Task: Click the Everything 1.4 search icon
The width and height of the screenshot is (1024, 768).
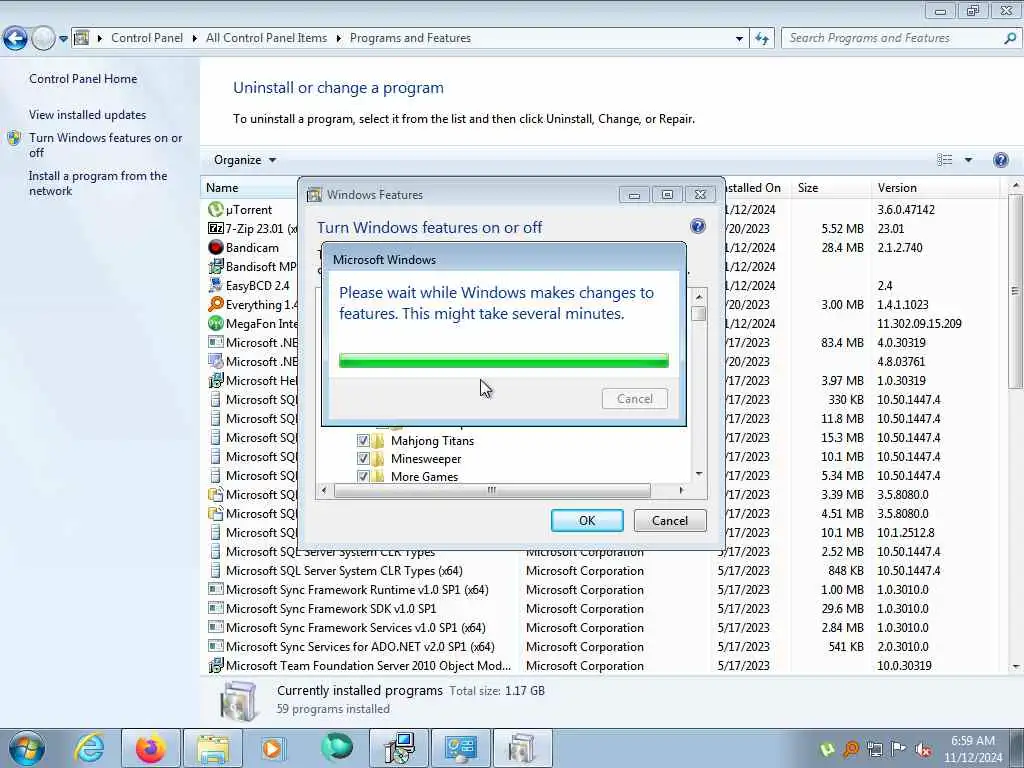Action: (216, 304)
